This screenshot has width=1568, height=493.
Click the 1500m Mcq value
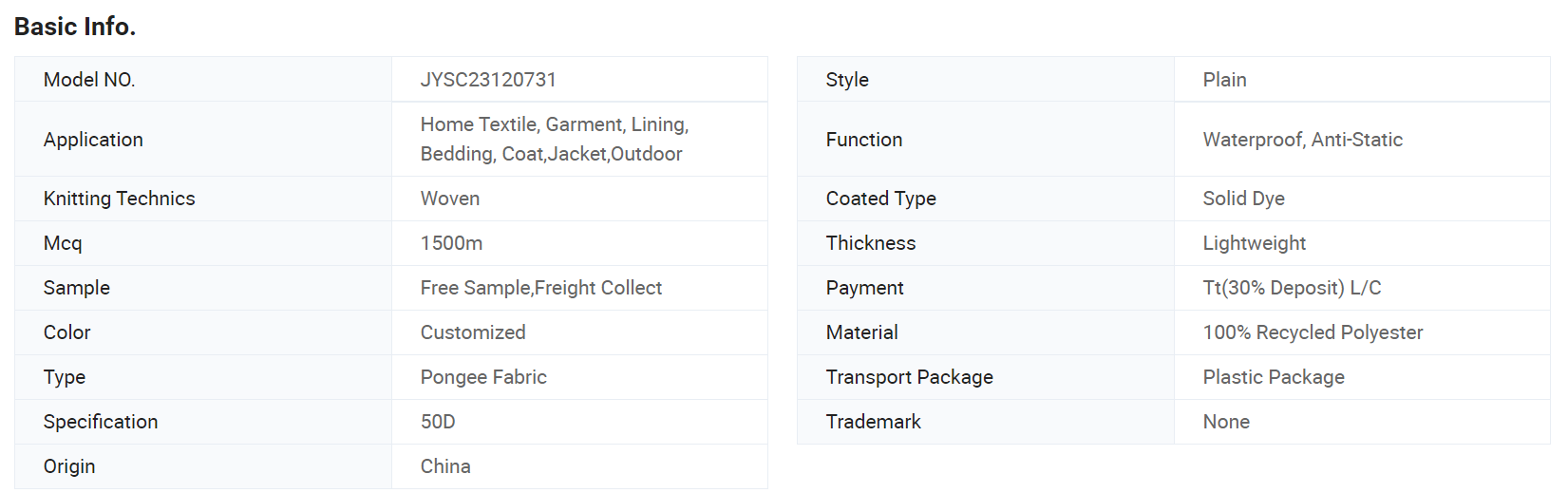click(451, 243)
